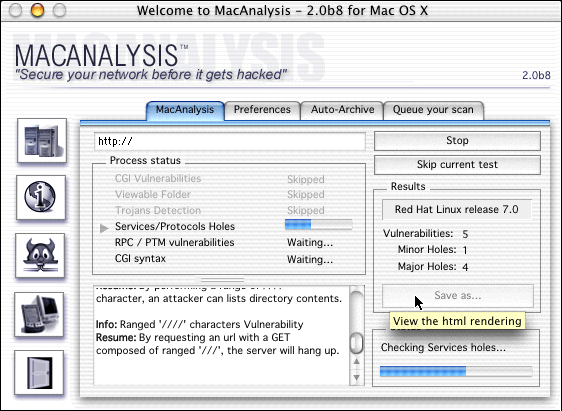
Task: Click the Services/Protocols Holes progress bar
Action: (x=319, y=225)
